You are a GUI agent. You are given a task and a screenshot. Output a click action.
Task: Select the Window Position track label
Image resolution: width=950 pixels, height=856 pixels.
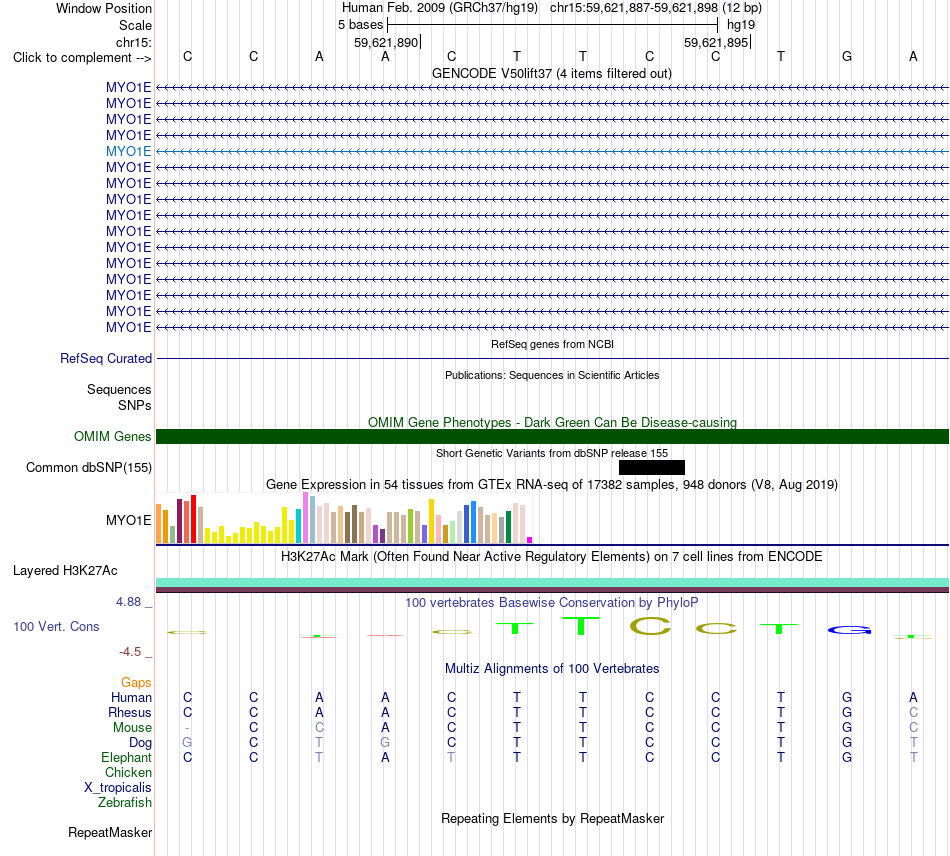point(104,8)
